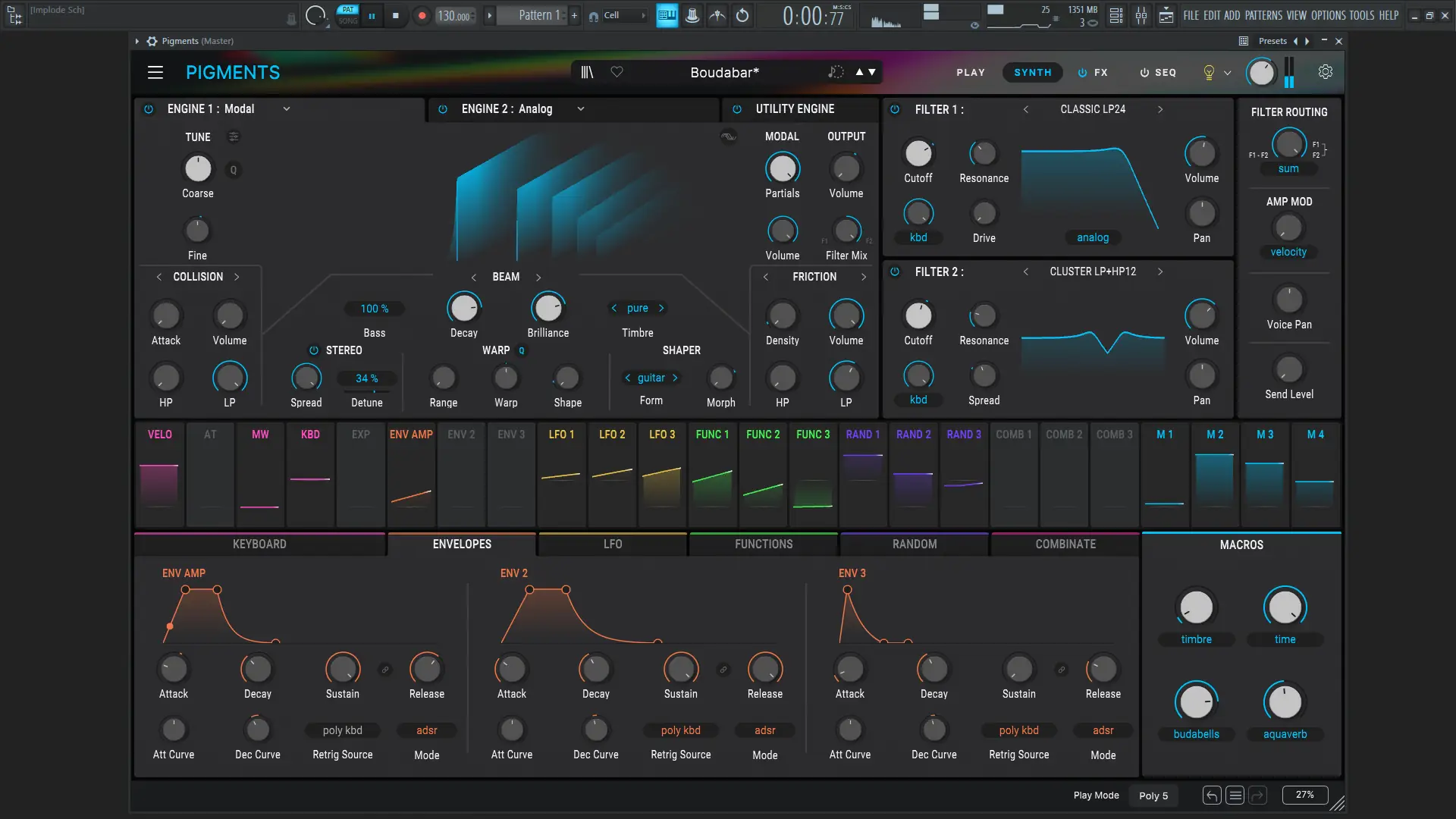Open the Pigments settings gear
The image size is (1456, 819).
coord(1325,72)
